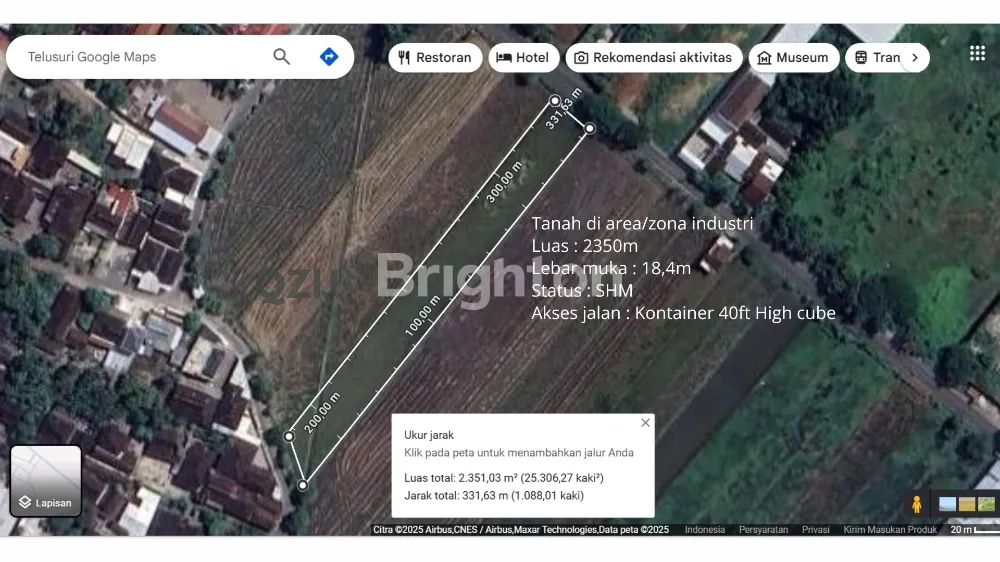Image resolution: width=1000 pixels, height=562 pixels.
Task: Open the Lapisan layers switcher
Action: click(46, 481)
